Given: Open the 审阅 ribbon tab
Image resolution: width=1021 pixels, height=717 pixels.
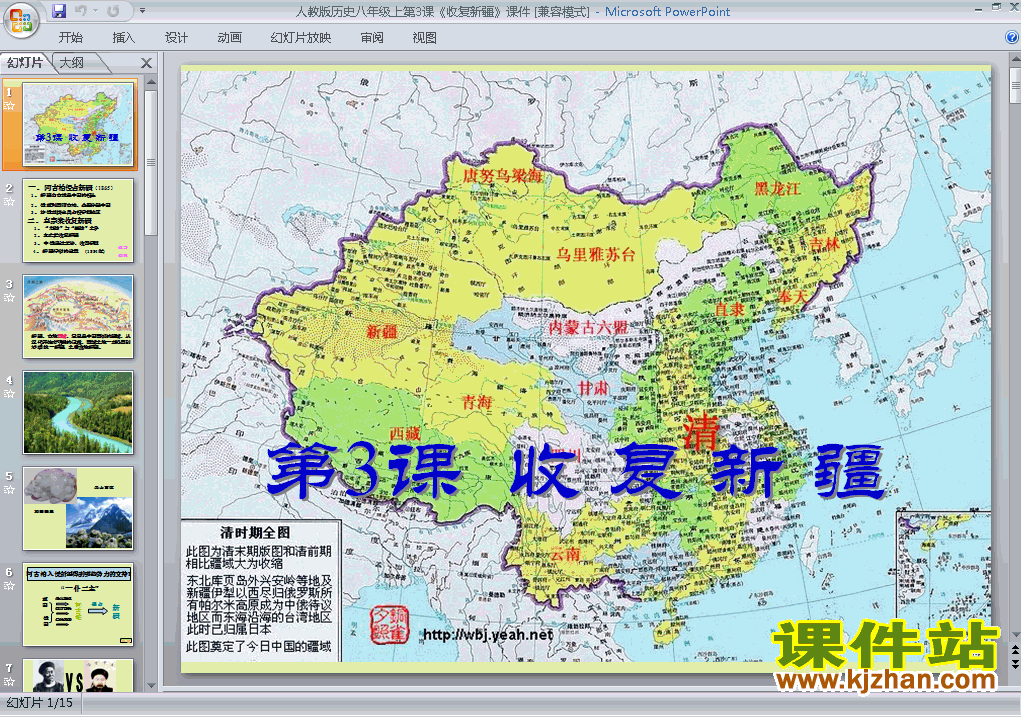Looking at the screenshot, I should click(372, 38).
